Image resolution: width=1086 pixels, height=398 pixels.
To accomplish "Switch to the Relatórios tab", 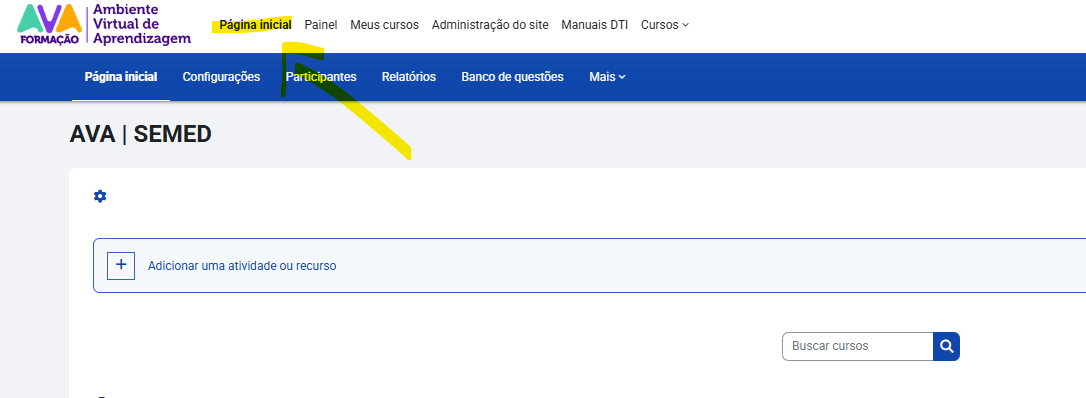I will 409,77.
